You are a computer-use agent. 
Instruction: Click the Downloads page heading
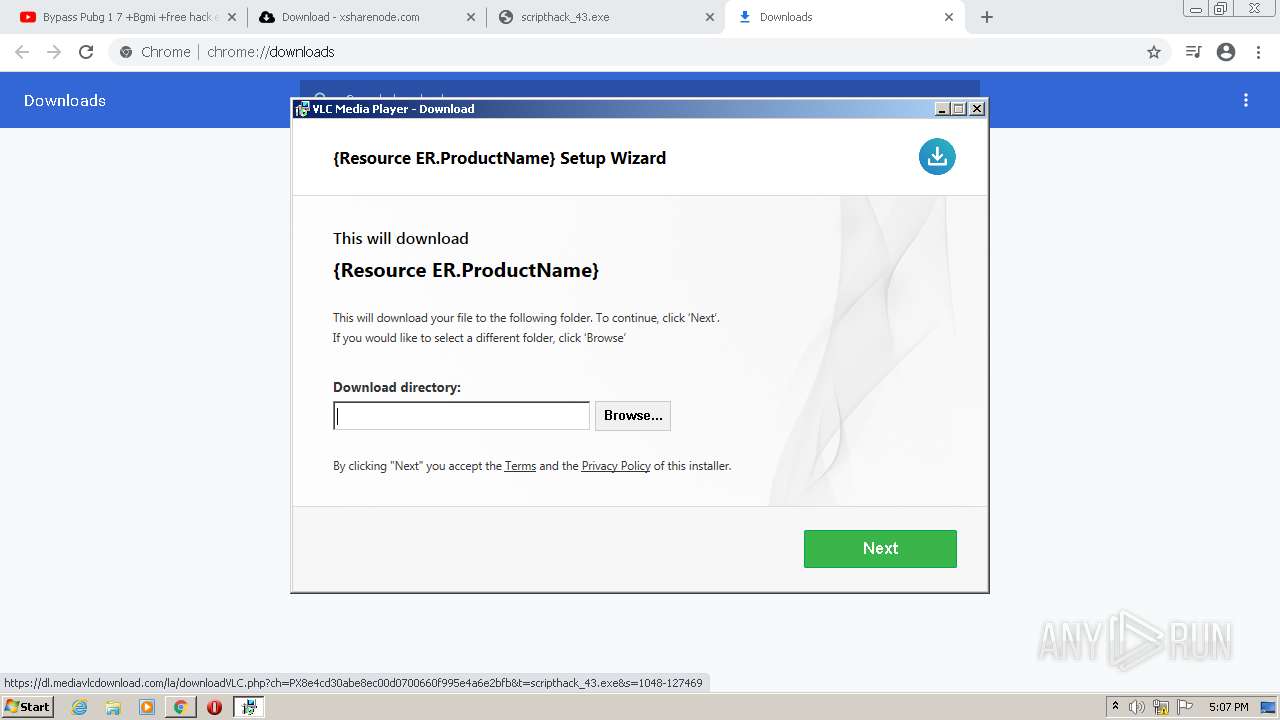pyautogui.click(x=65, y=100)
